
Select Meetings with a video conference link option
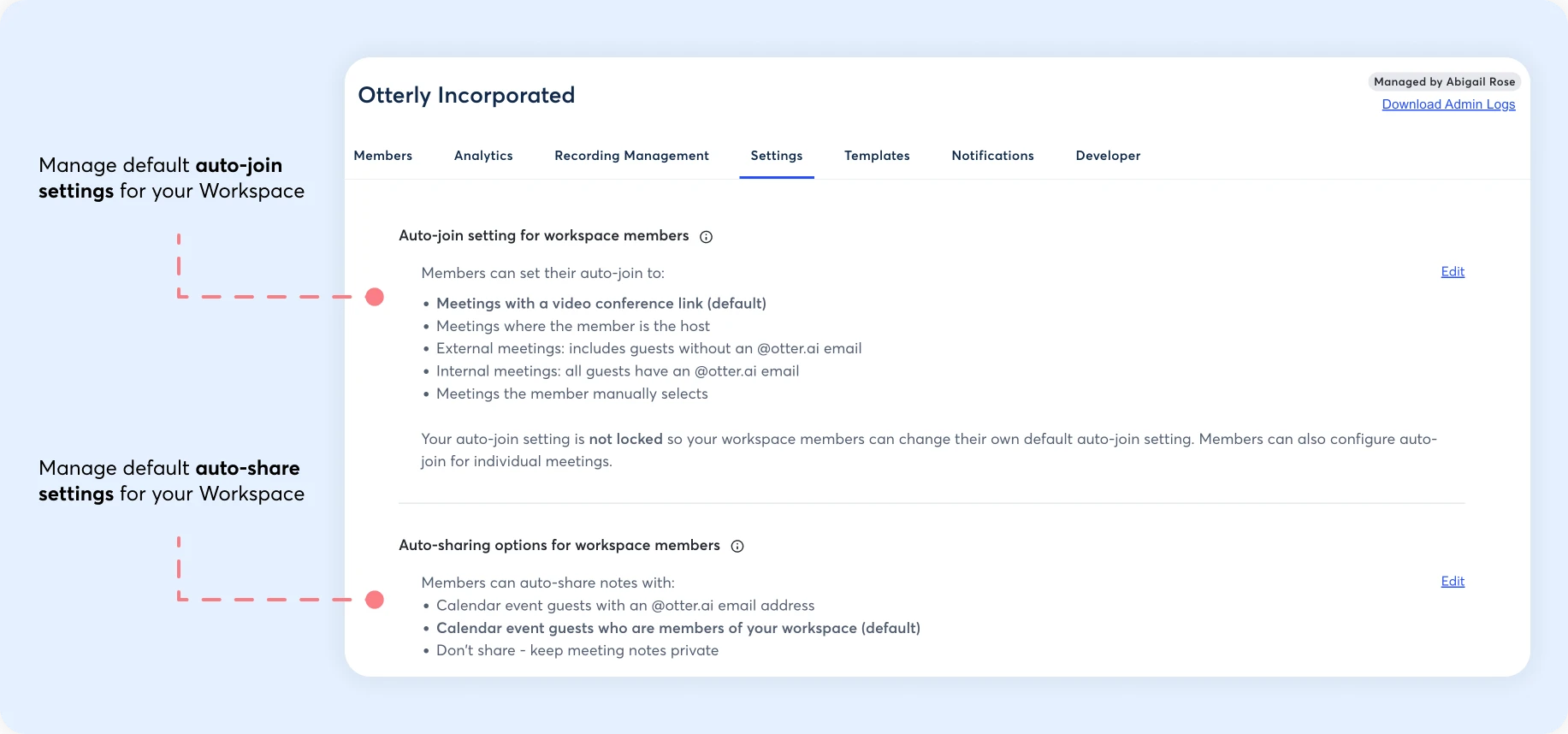[601, 303]
